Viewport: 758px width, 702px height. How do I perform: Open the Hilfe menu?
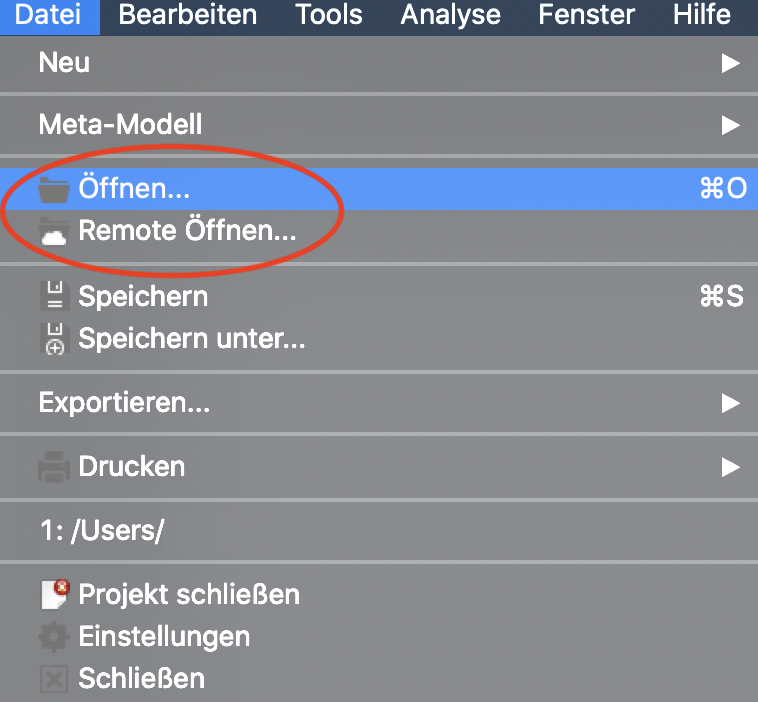click(x=701, y=15)
